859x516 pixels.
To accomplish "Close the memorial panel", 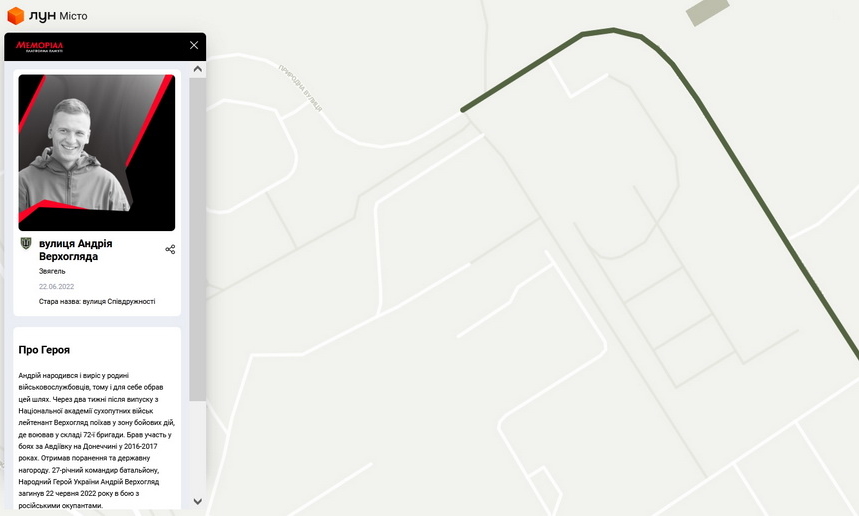I will pyautogui.click(x=194, y=45).
